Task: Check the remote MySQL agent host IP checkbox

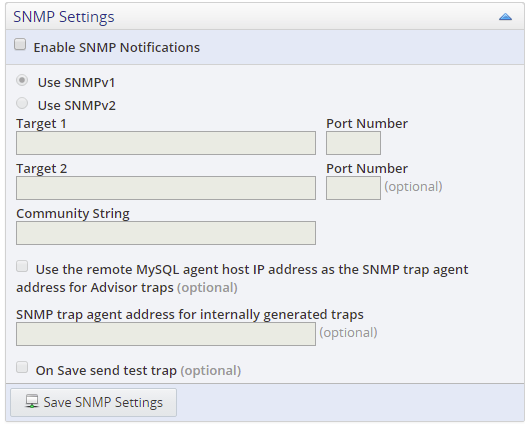Action: pos(22,266)
